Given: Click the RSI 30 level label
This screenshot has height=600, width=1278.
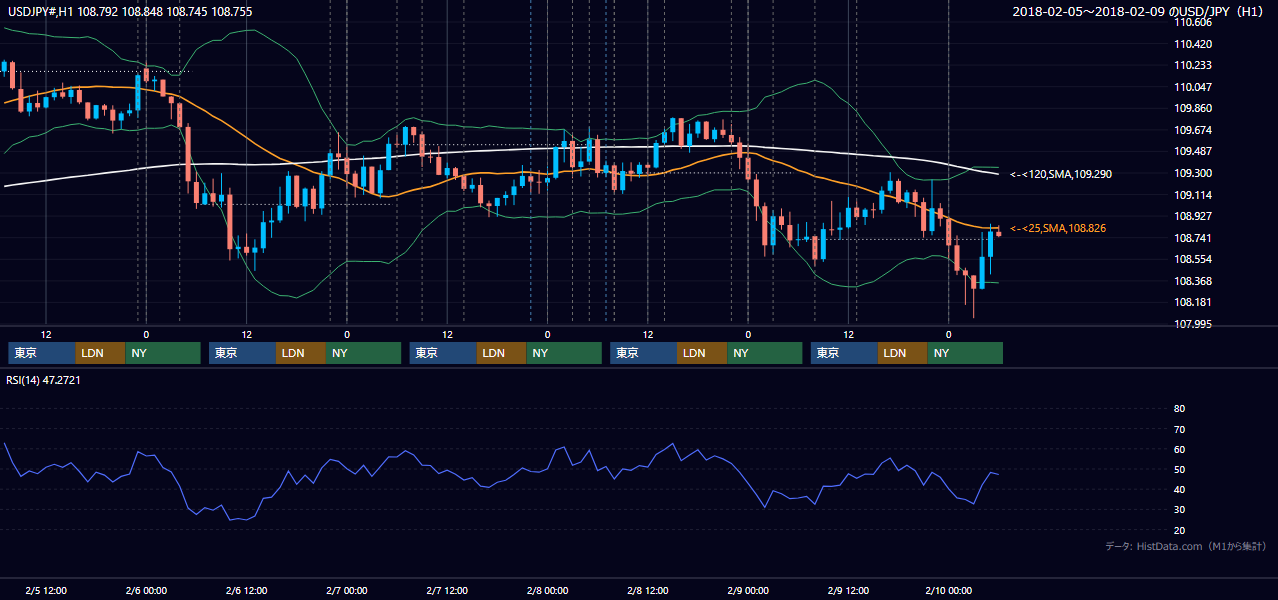Looking at the screenshot, I should (1179, 509).
